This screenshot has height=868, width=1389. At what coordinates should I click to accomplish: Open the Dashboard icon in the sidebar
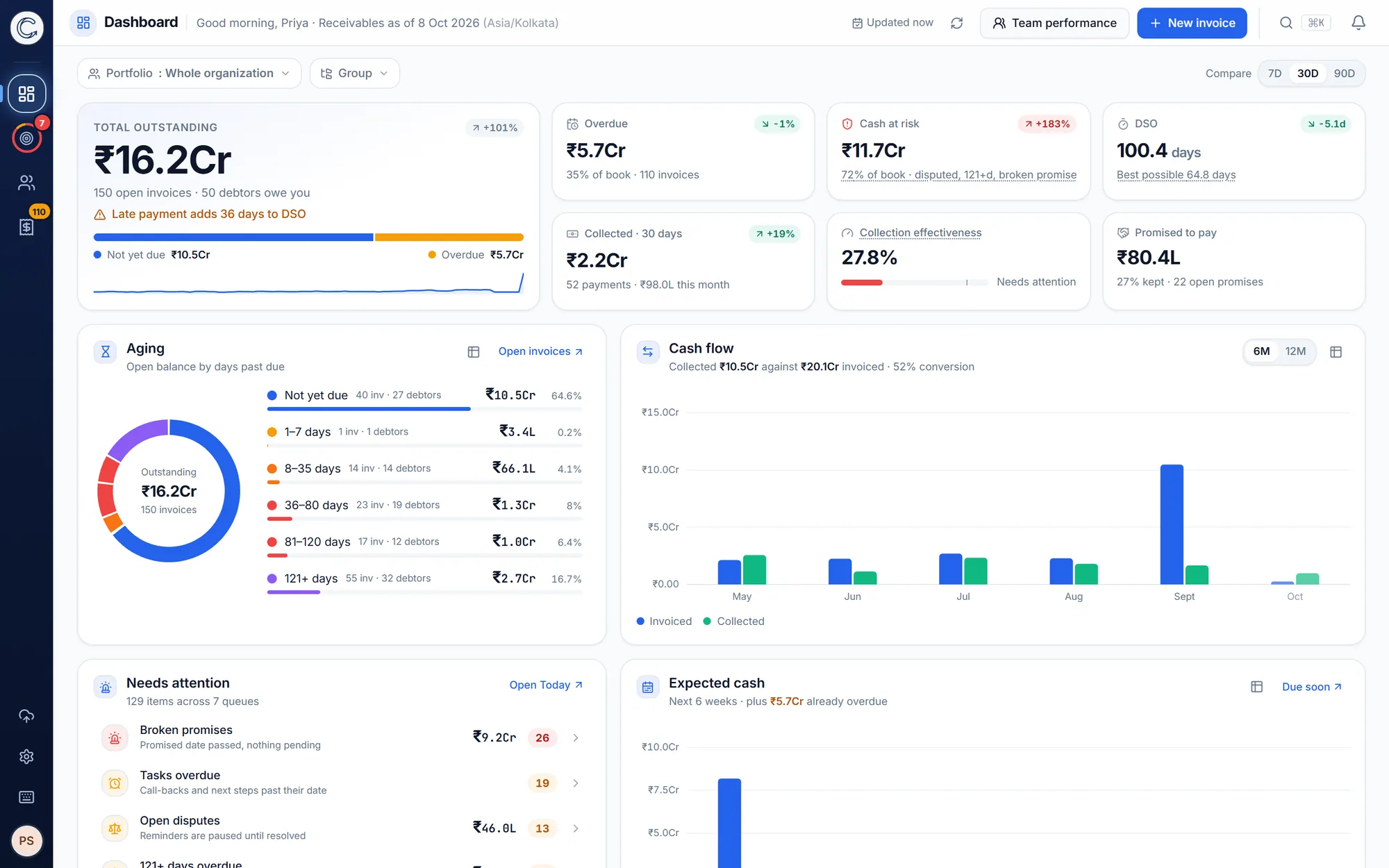pos(26,94)
